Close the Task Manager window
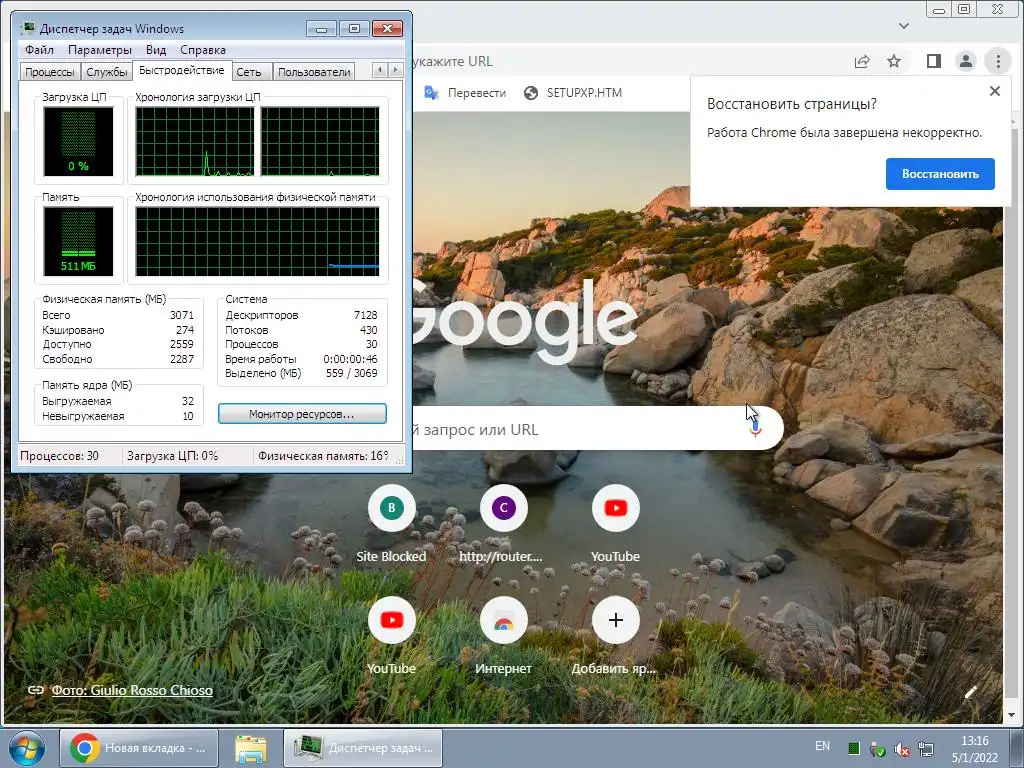The height and width of the screenshot is (768, 1024). tap(387, 29)
